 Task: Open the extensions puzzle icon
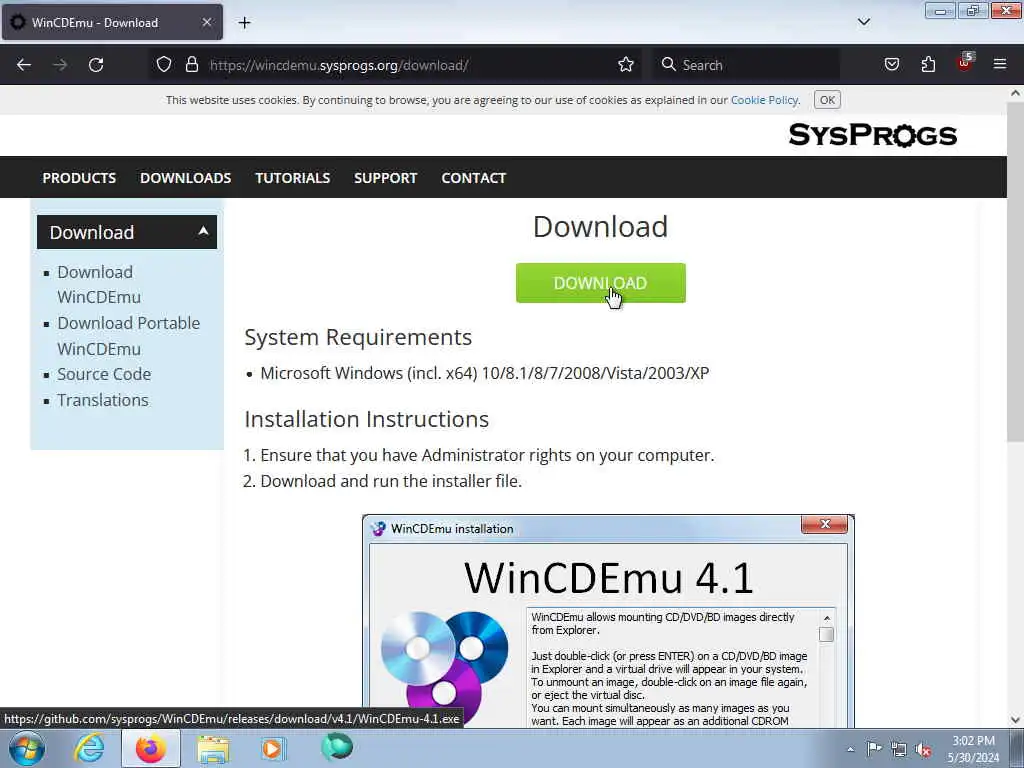928,65
